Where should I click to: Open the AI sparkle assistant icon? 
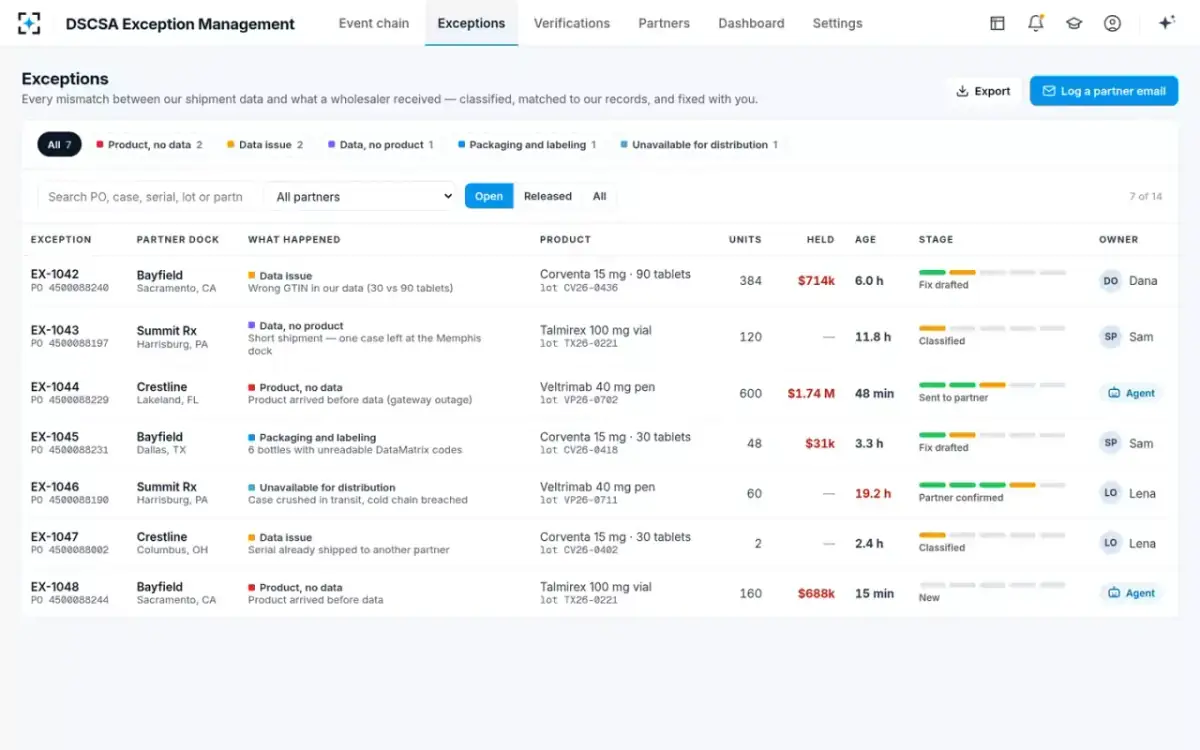point(1166,23)
